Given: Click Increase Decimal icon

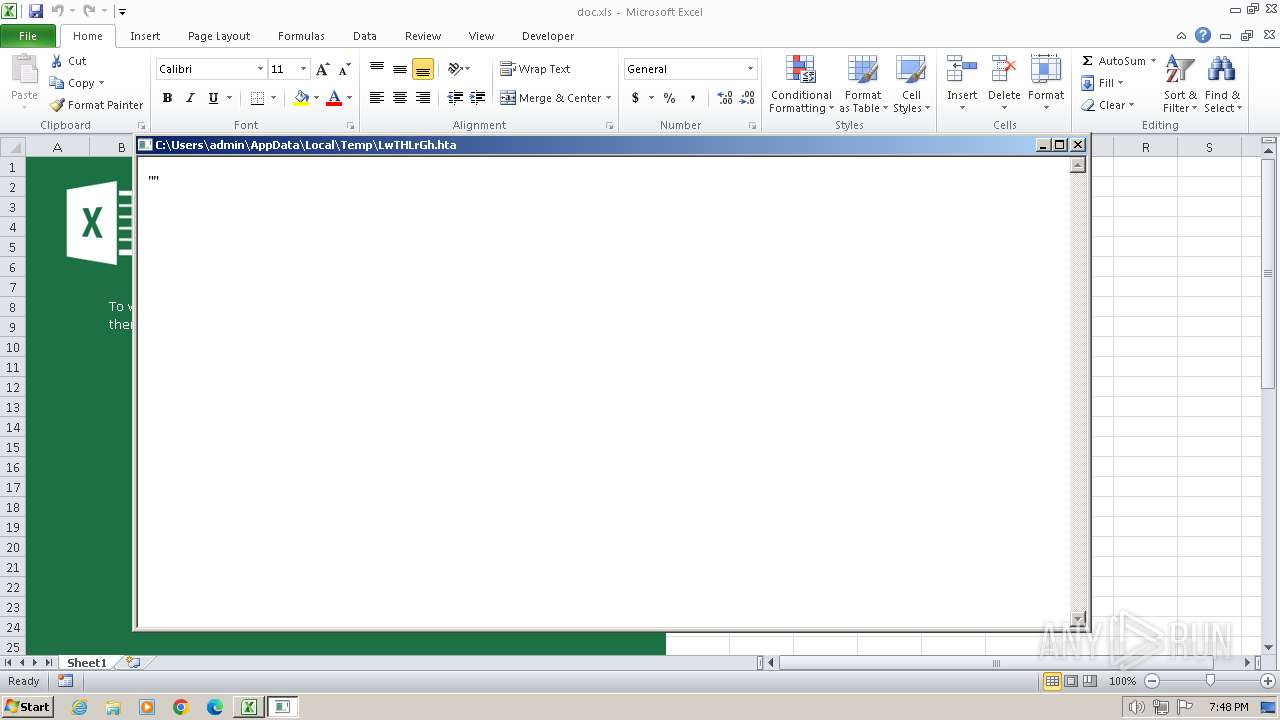Looking at the screenshot, I should pos(725,98).
